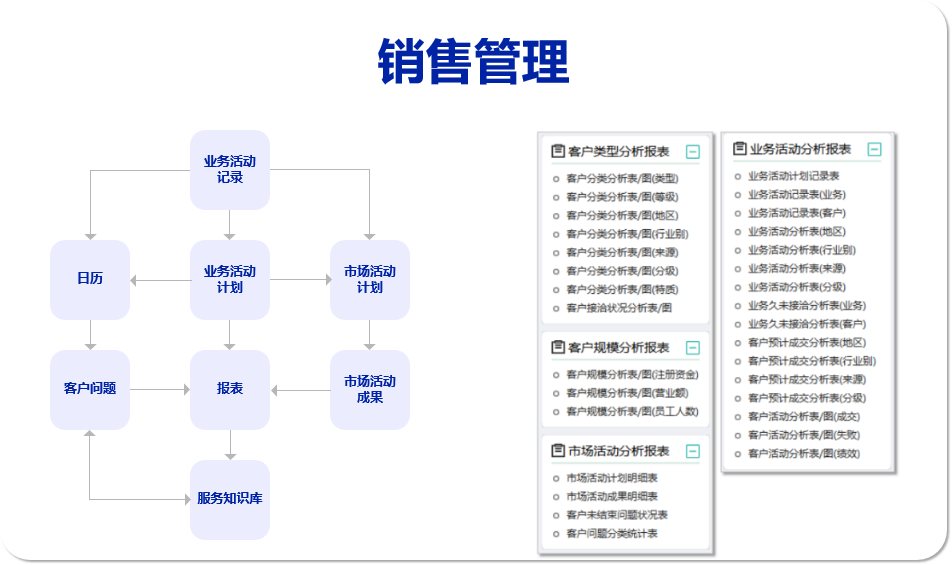The height and width of the screenshot is (565, 952).
Task: Collapse the 市场活动分析报表 panel
Action: click(x=693, y=451)
